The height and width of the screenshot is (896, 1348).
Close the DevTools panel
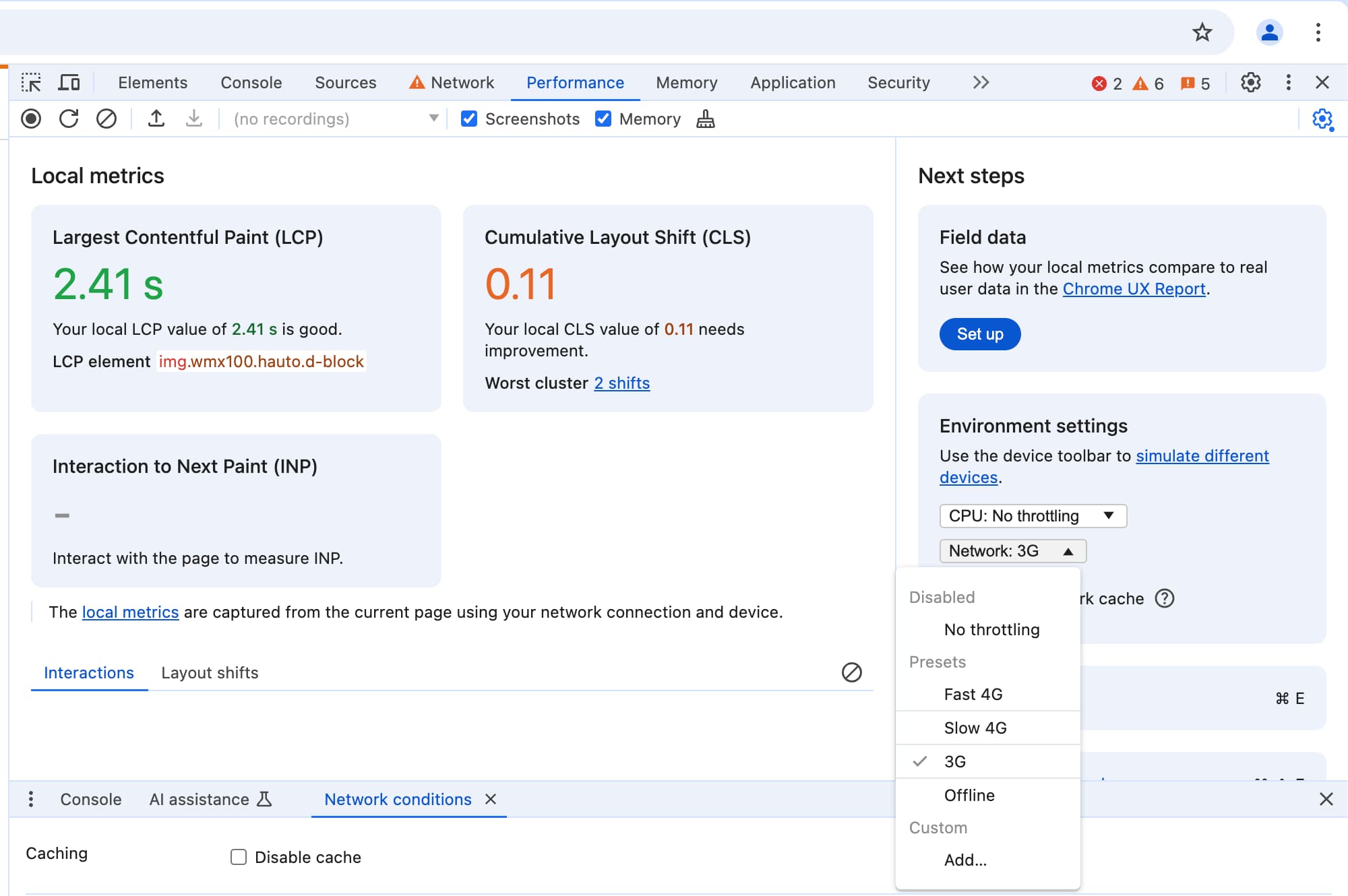click(x=1322, y=82)
